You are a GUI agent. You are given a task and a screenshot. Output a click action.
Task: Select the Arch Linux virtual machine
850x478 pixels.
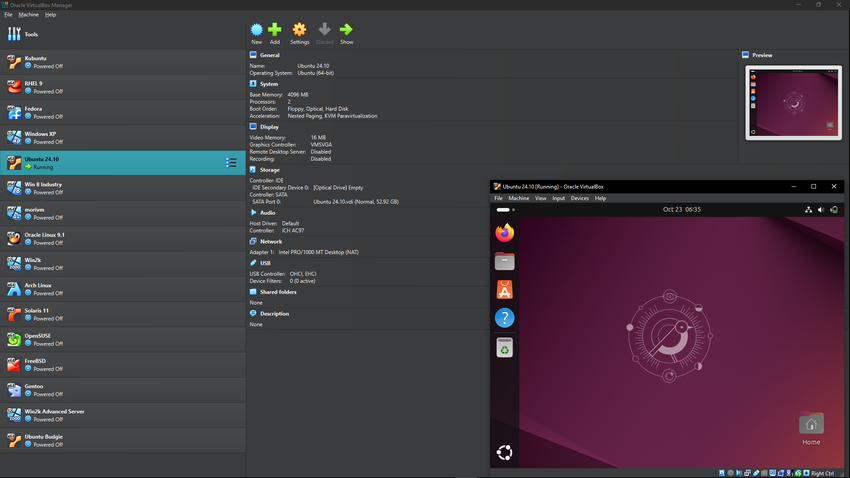pyautogui.click(x=123, y=289)
